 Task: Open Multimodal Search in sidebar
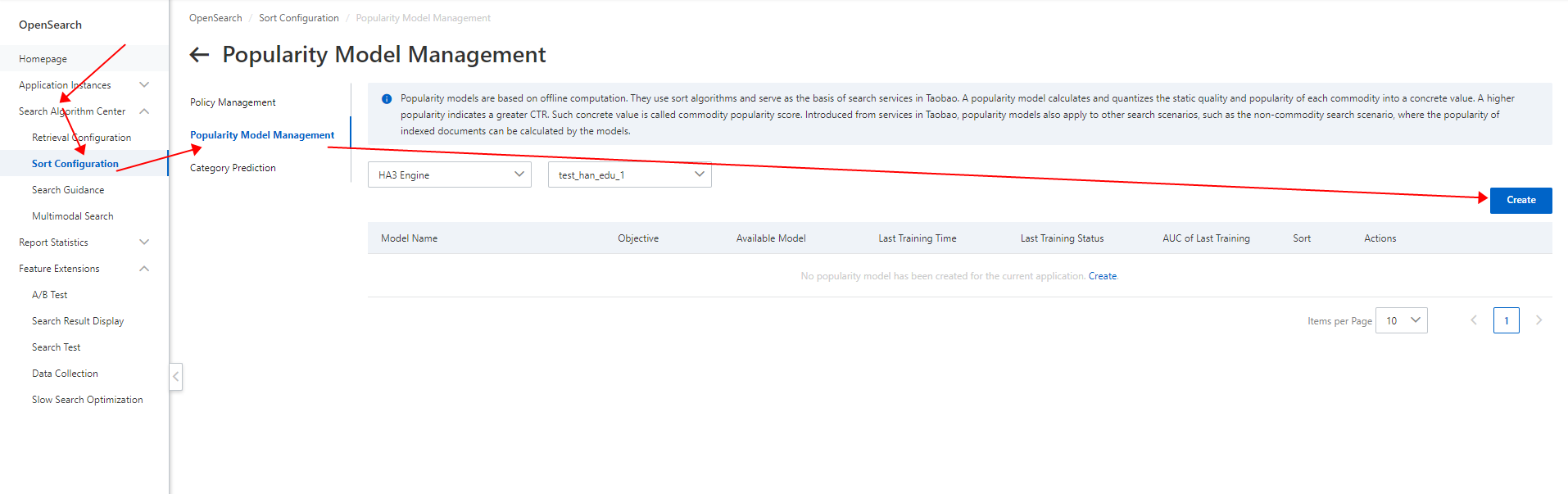tap(73, 216)
